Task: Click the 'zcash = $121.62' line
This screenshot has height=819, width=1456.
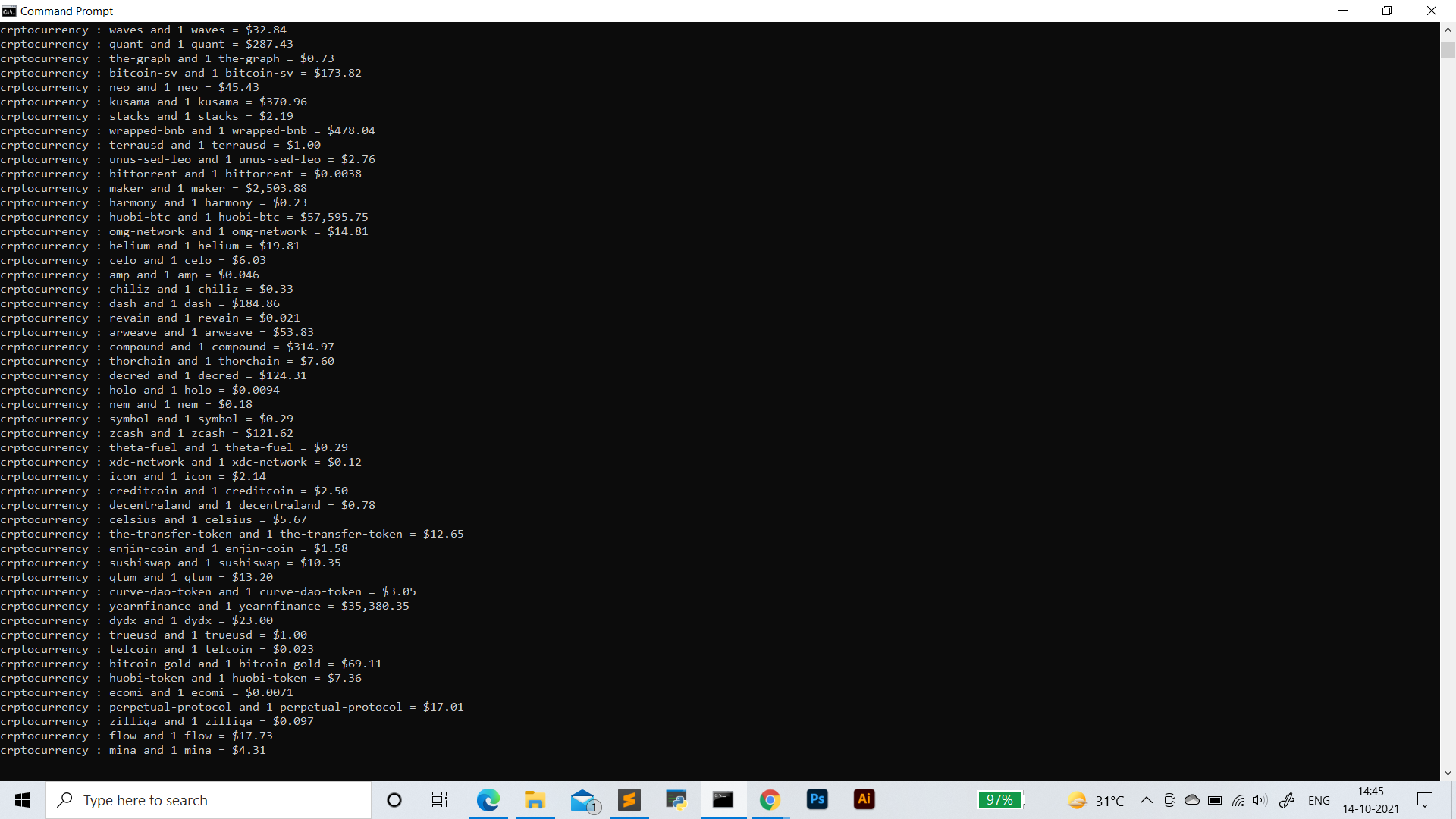Action: tap(147, 433)
